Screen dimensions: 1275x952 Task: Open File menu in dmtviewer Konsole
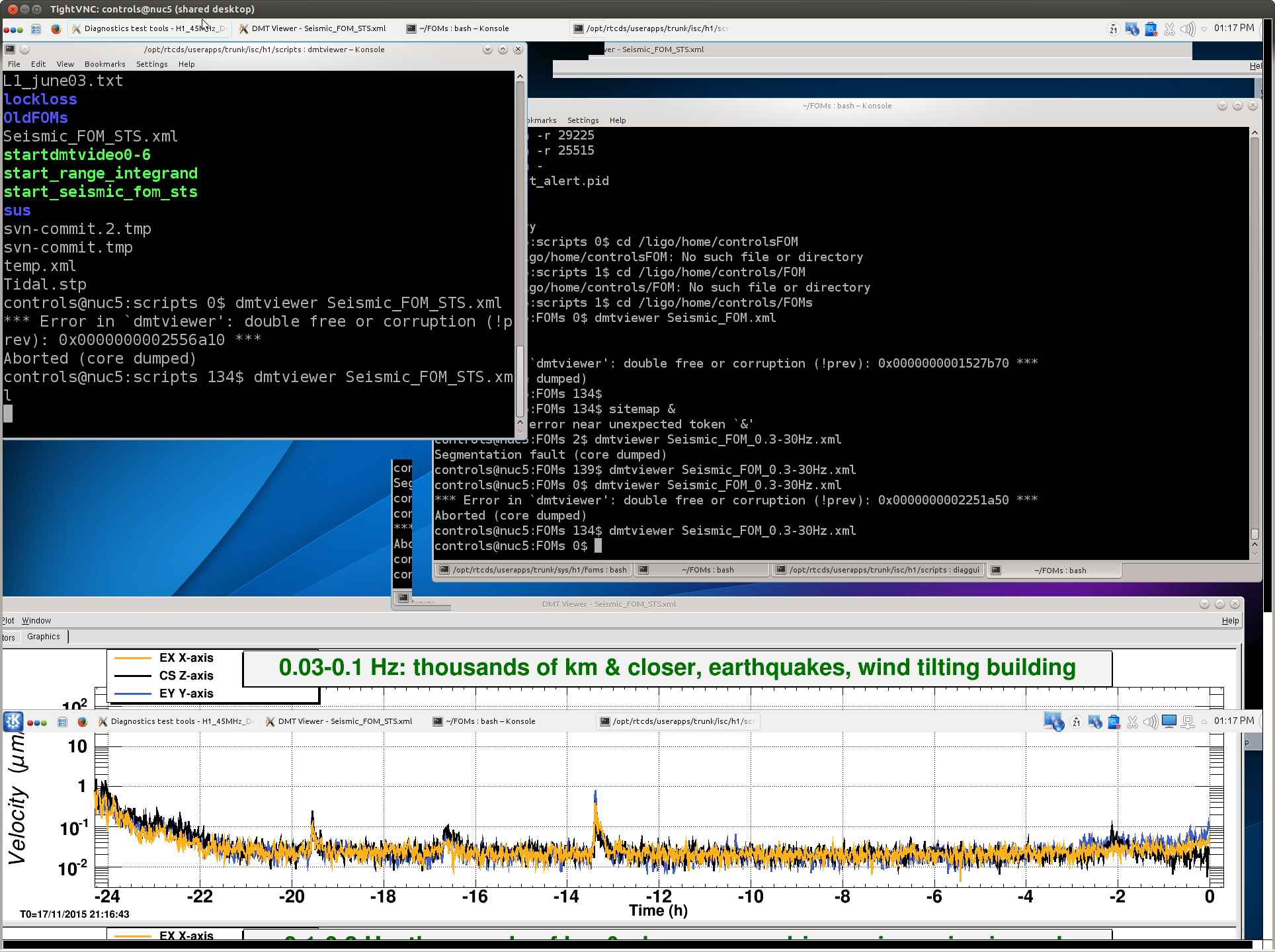pos(14,64)
